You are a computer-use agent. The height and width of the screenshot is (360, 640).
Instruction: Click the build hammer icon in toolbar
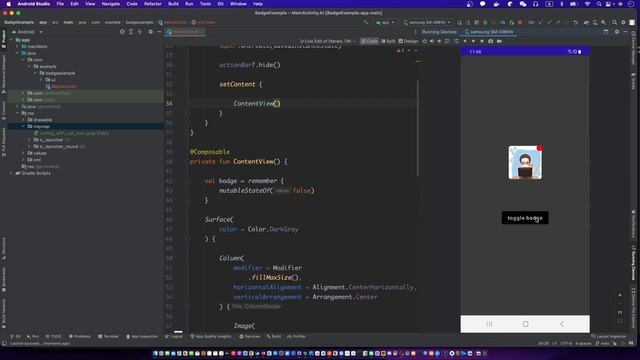tap(366, 22)
